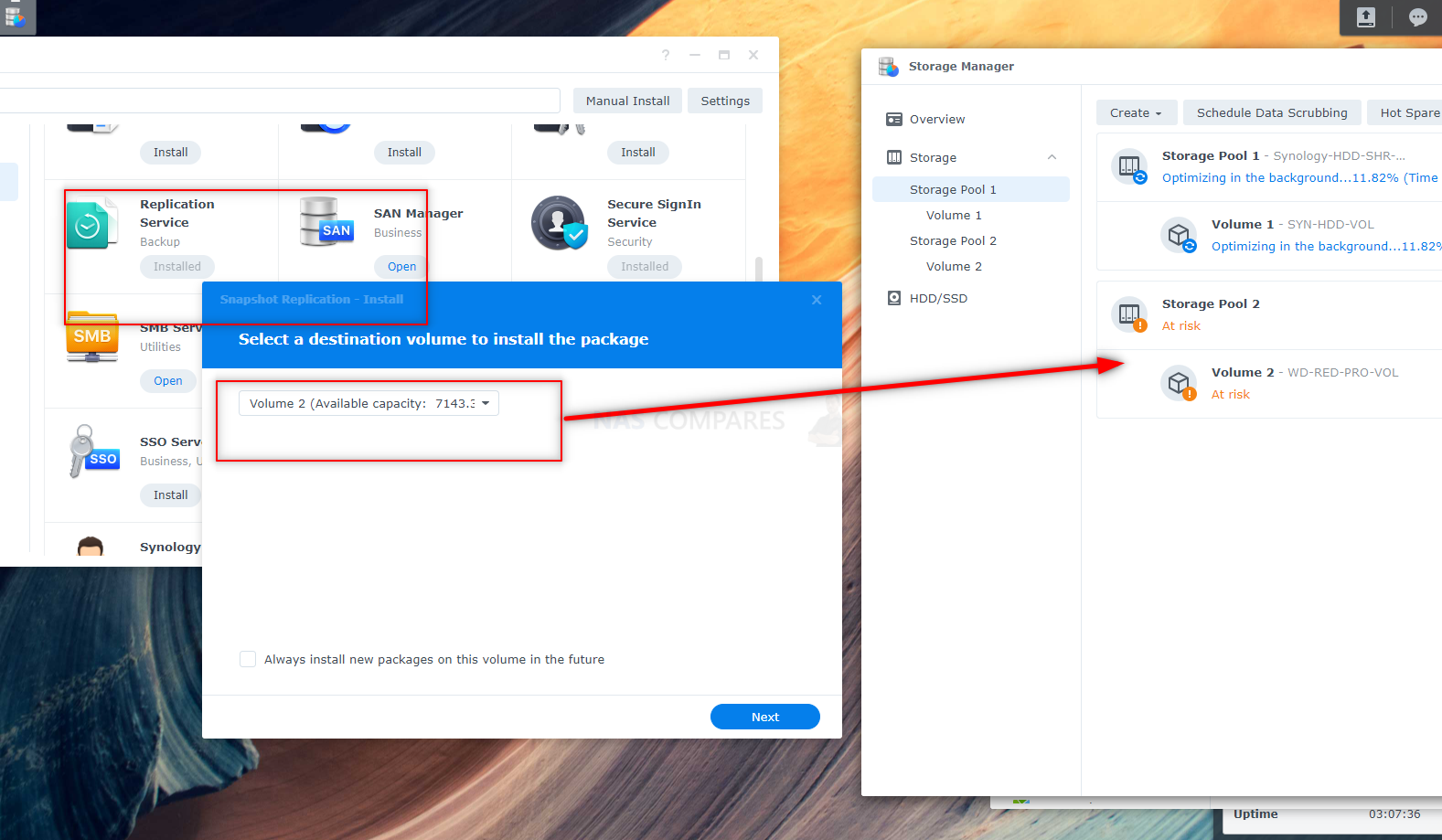Viewport: 1442px width, 840px height.
Task: Click the Storage Manager title icon
Action: coord(888,66)
